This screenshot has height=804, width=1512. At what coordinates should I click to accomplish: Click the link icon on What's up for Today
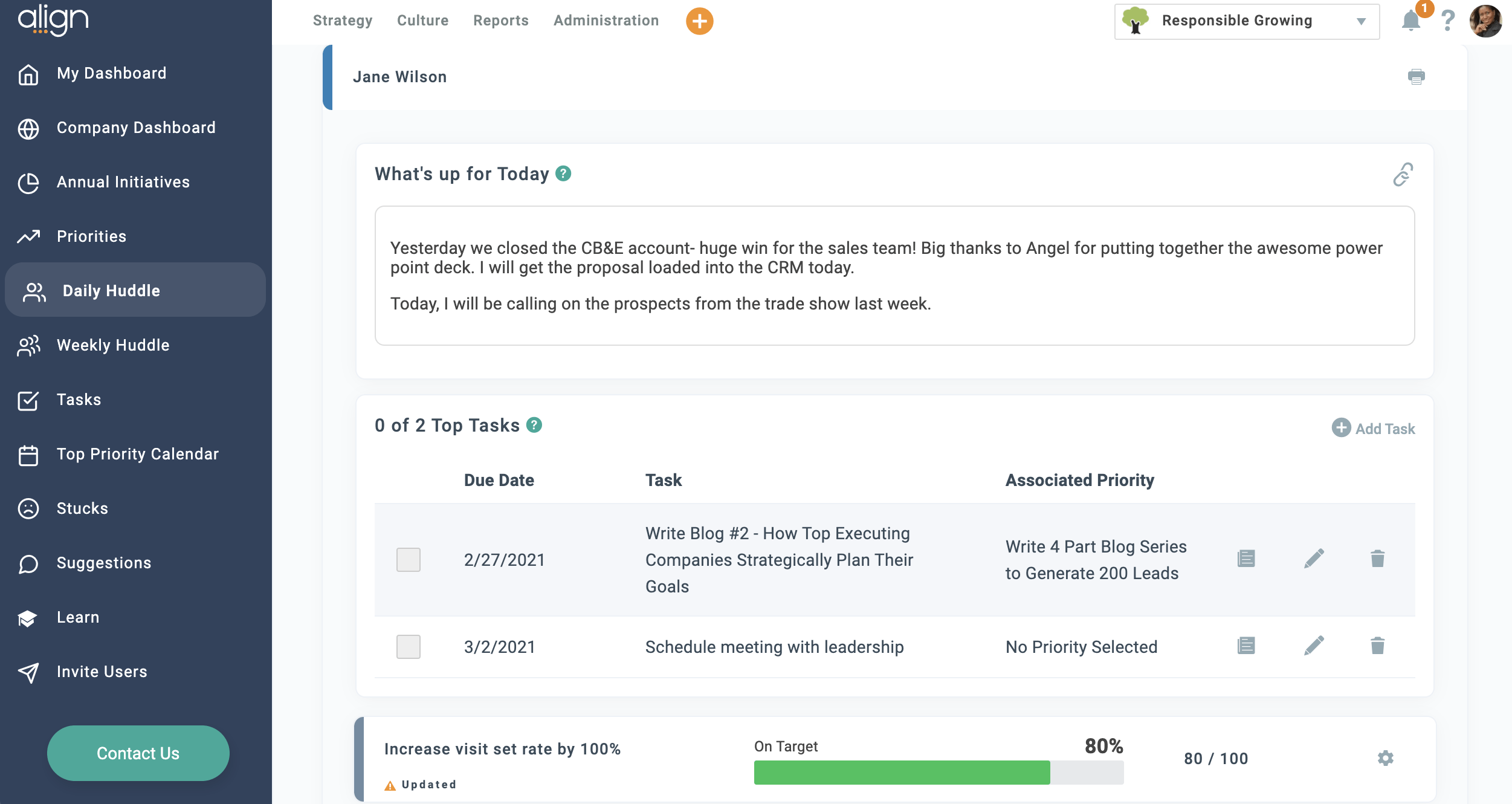click(1403, 175)
